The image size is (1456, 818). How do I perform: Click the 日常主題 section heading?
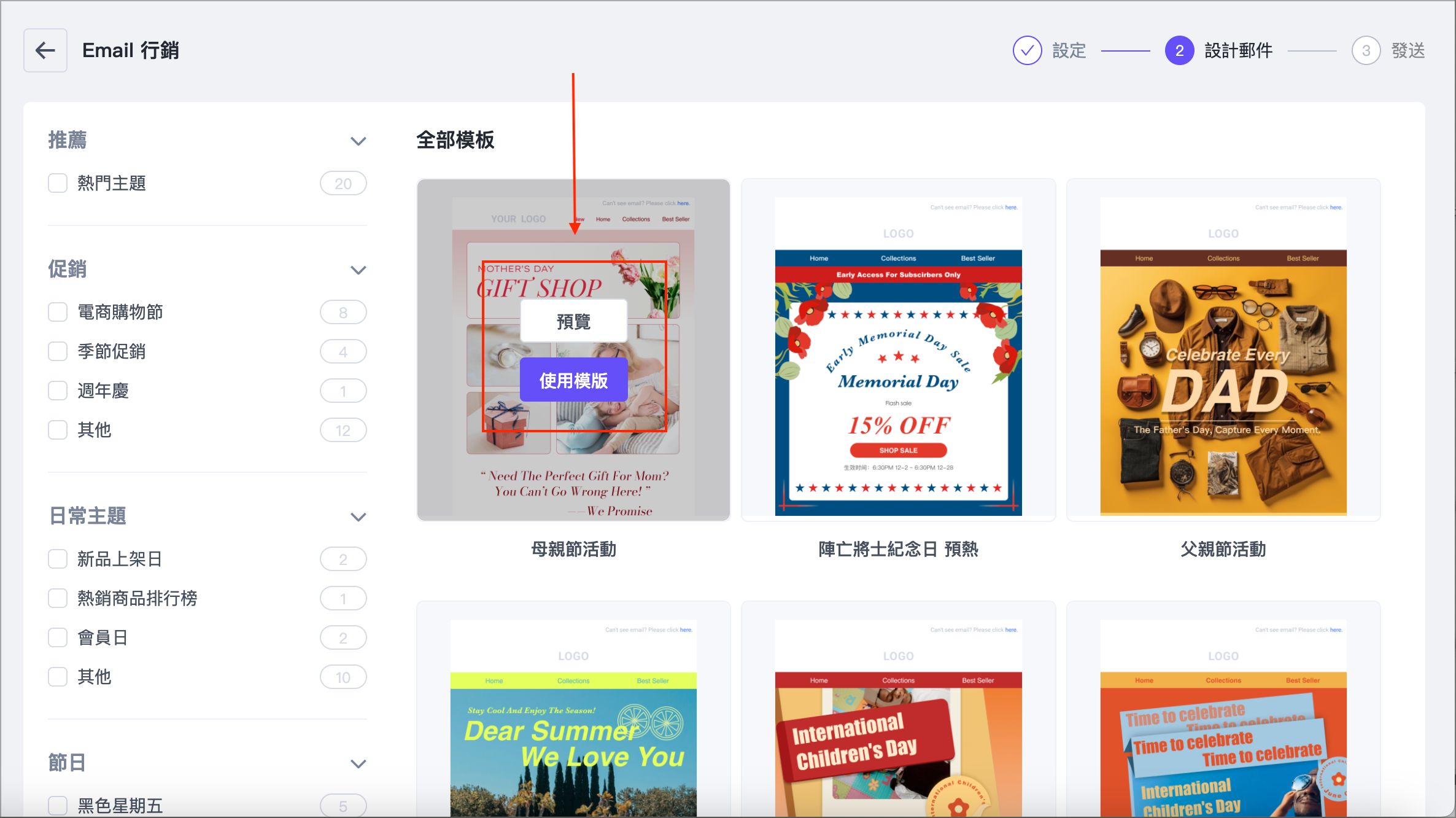click(x=87, y=516)
